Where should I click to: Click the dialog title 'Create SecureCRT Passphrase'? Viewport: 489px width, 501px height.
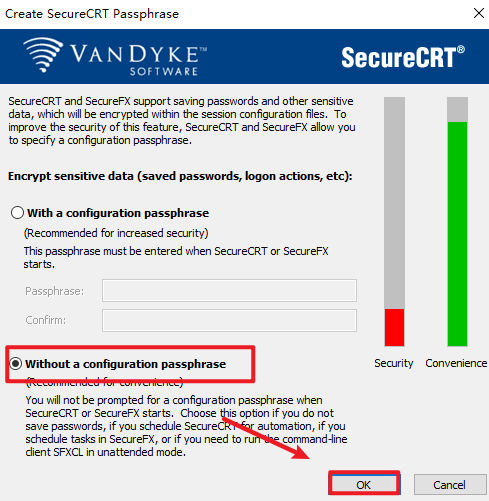[92, 14]
